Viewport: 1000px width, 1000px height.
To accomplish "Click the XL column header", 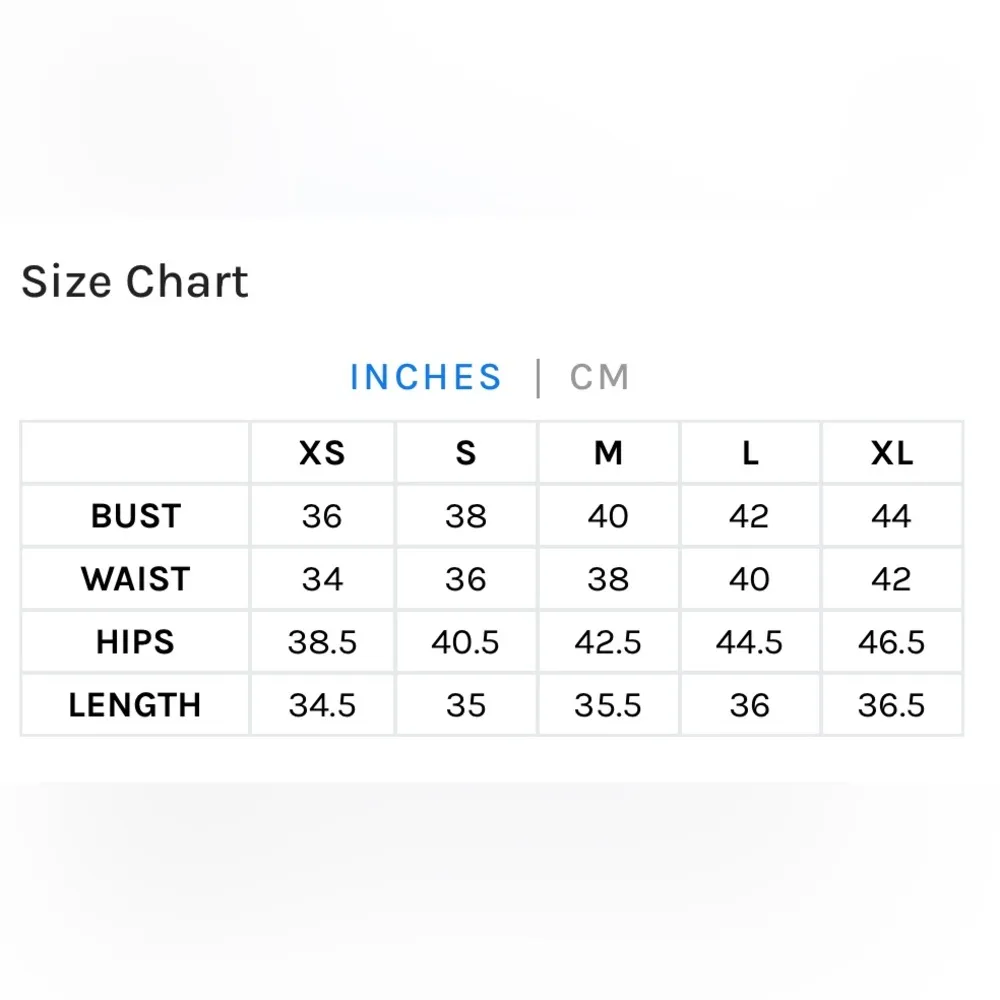I will [x=891, y=453].
